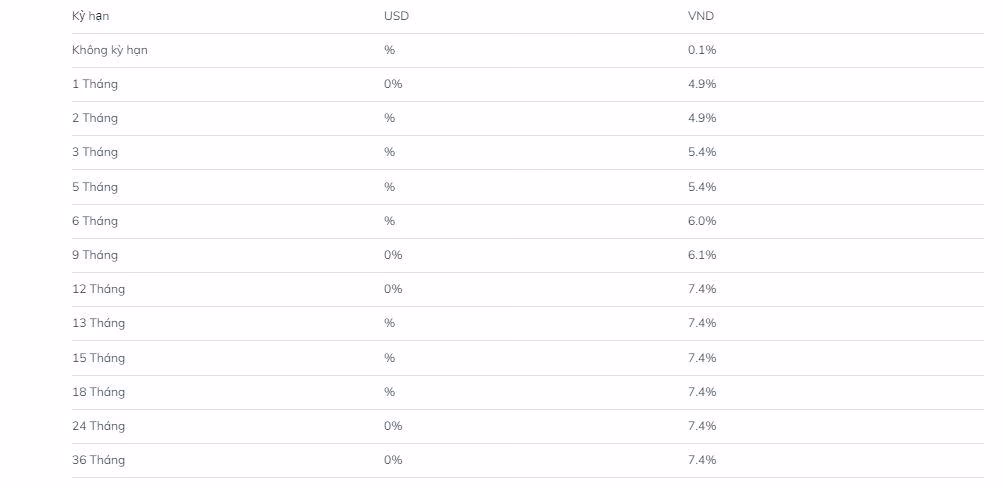Select the 6.0% VND rate value
The height and width of the screenshot is (488, 1003).
702,221
